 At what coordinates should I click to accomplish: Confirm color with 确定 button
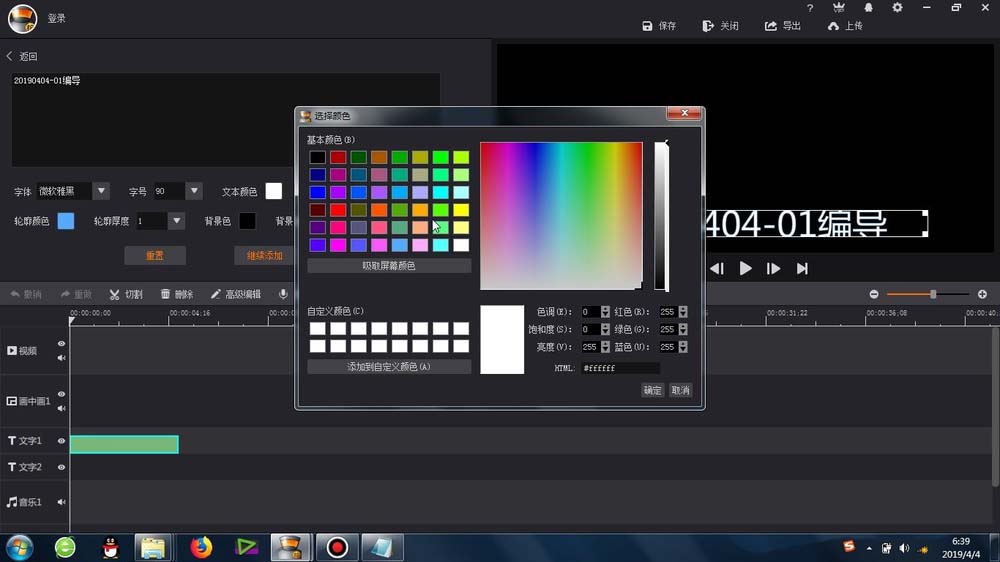[652, 390]
